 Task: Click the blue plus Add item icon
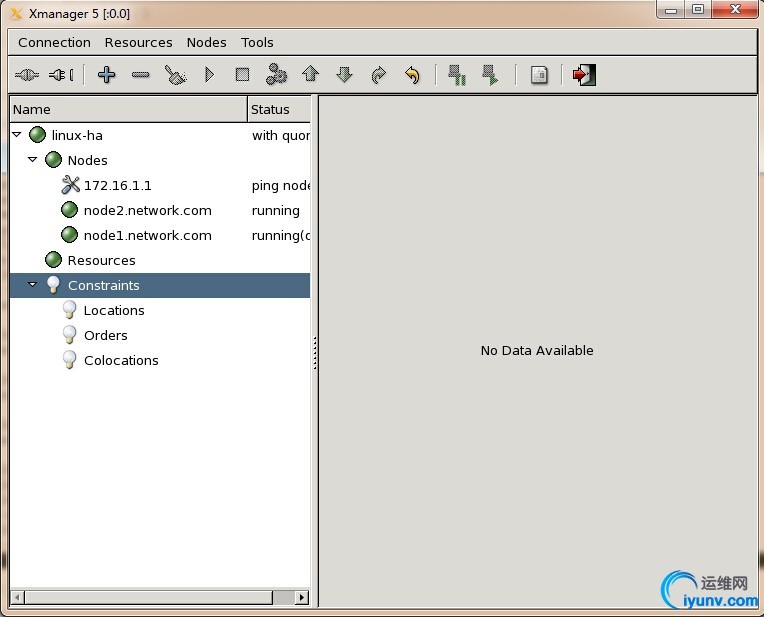pos(106,75)
